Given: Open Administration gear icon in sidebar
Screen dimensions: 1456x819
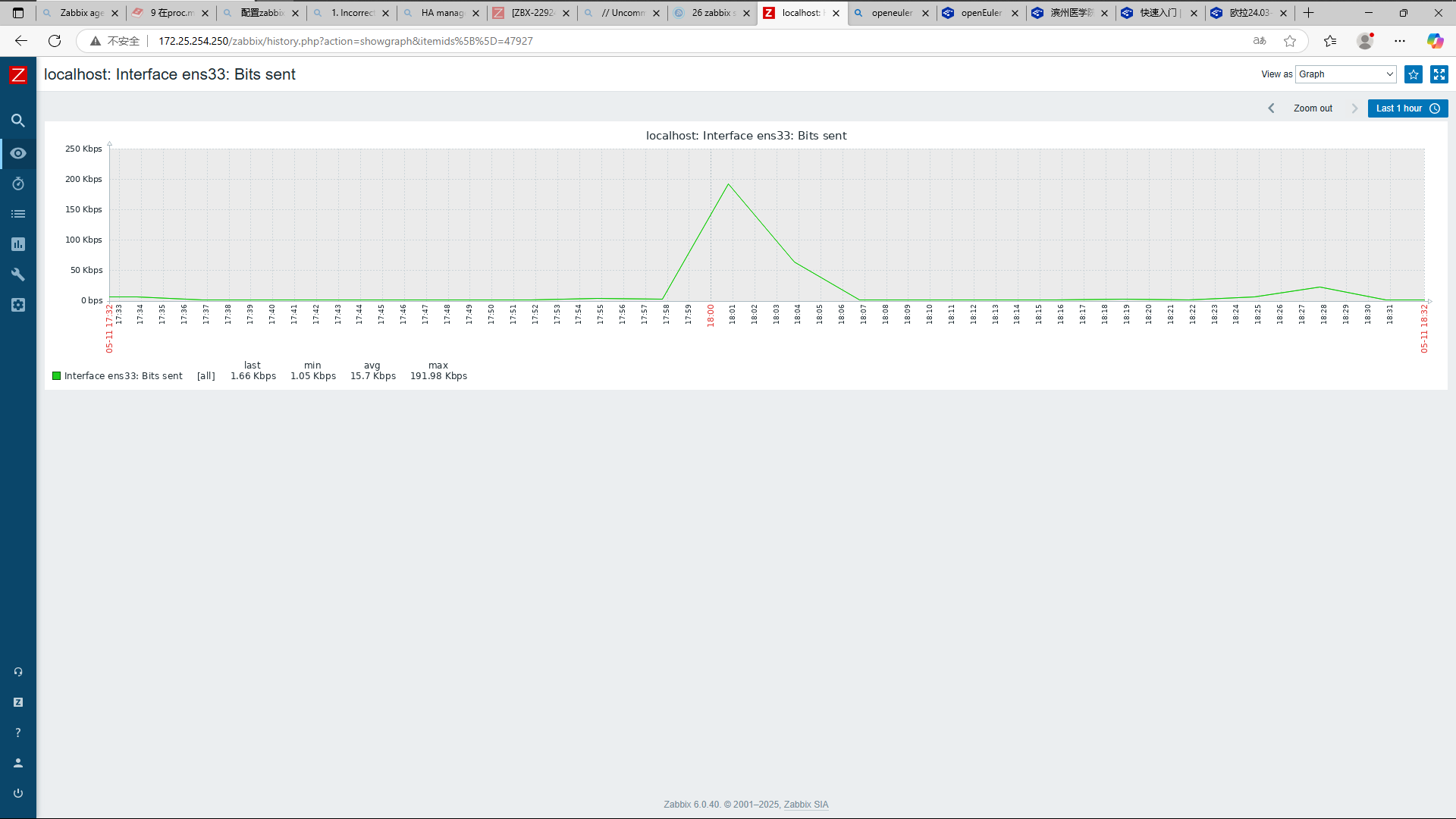Looking at the screenshot, I should tap(18, 305).
